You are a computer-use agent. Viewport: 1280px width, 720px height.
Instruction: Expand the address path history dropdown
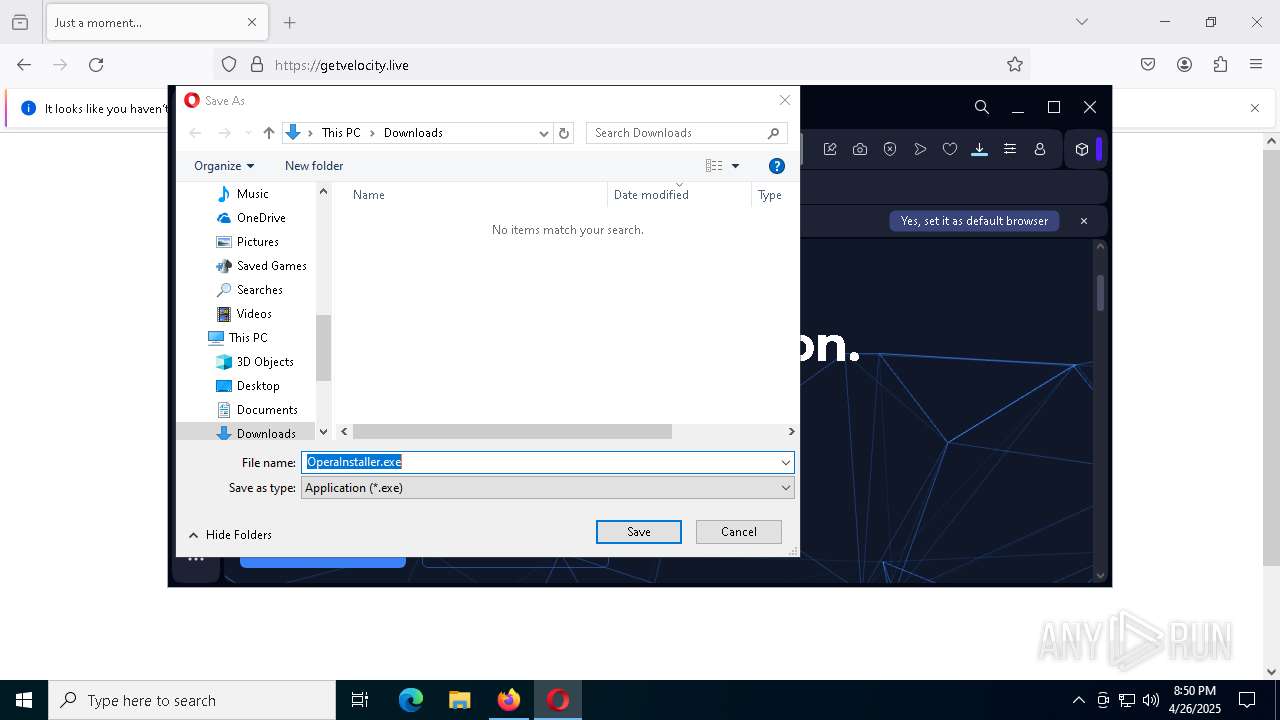click(544, 133)
